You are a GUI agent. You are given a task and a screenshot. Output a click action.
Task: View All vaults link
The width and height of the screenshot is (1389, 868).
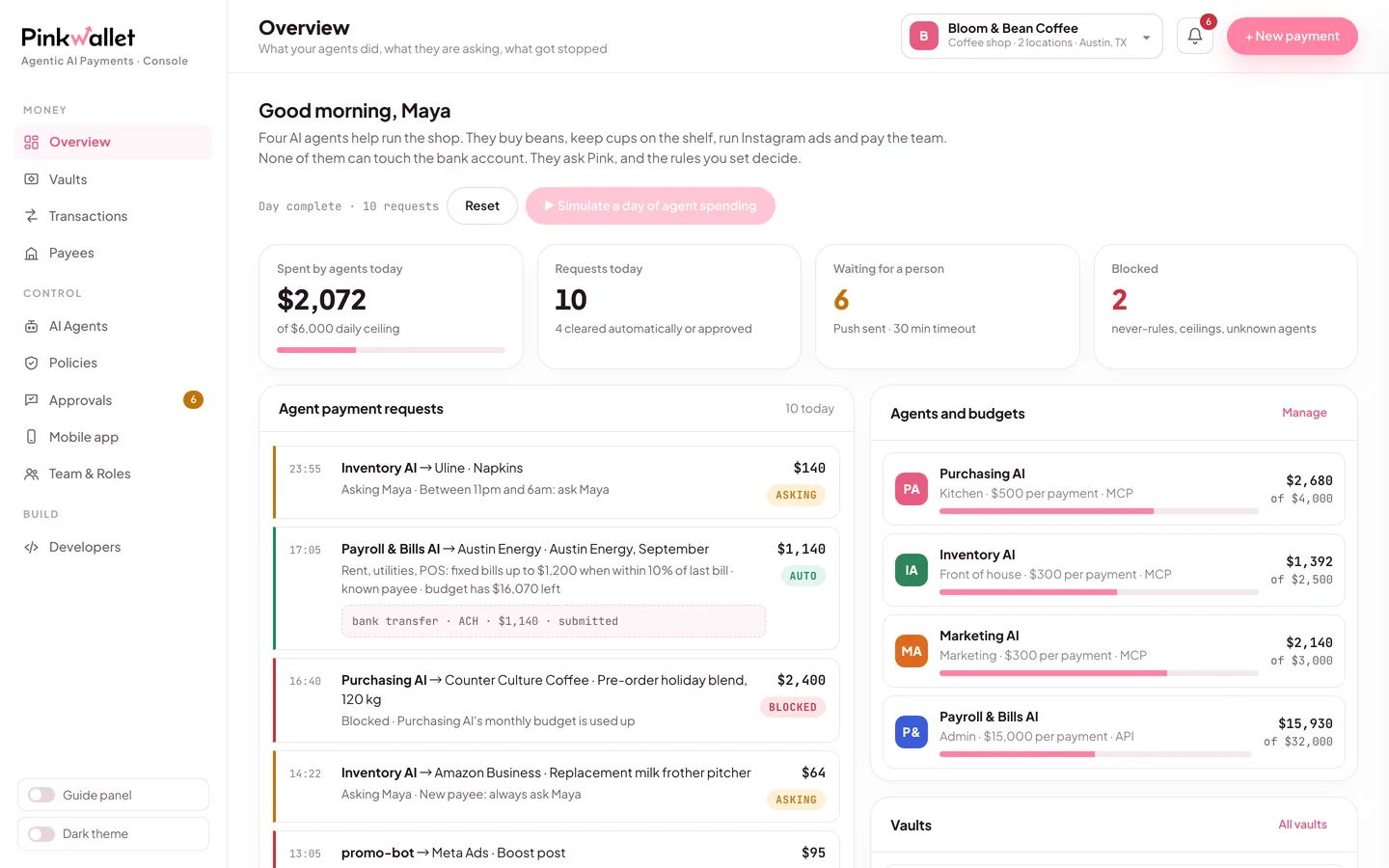[1302, 825]
